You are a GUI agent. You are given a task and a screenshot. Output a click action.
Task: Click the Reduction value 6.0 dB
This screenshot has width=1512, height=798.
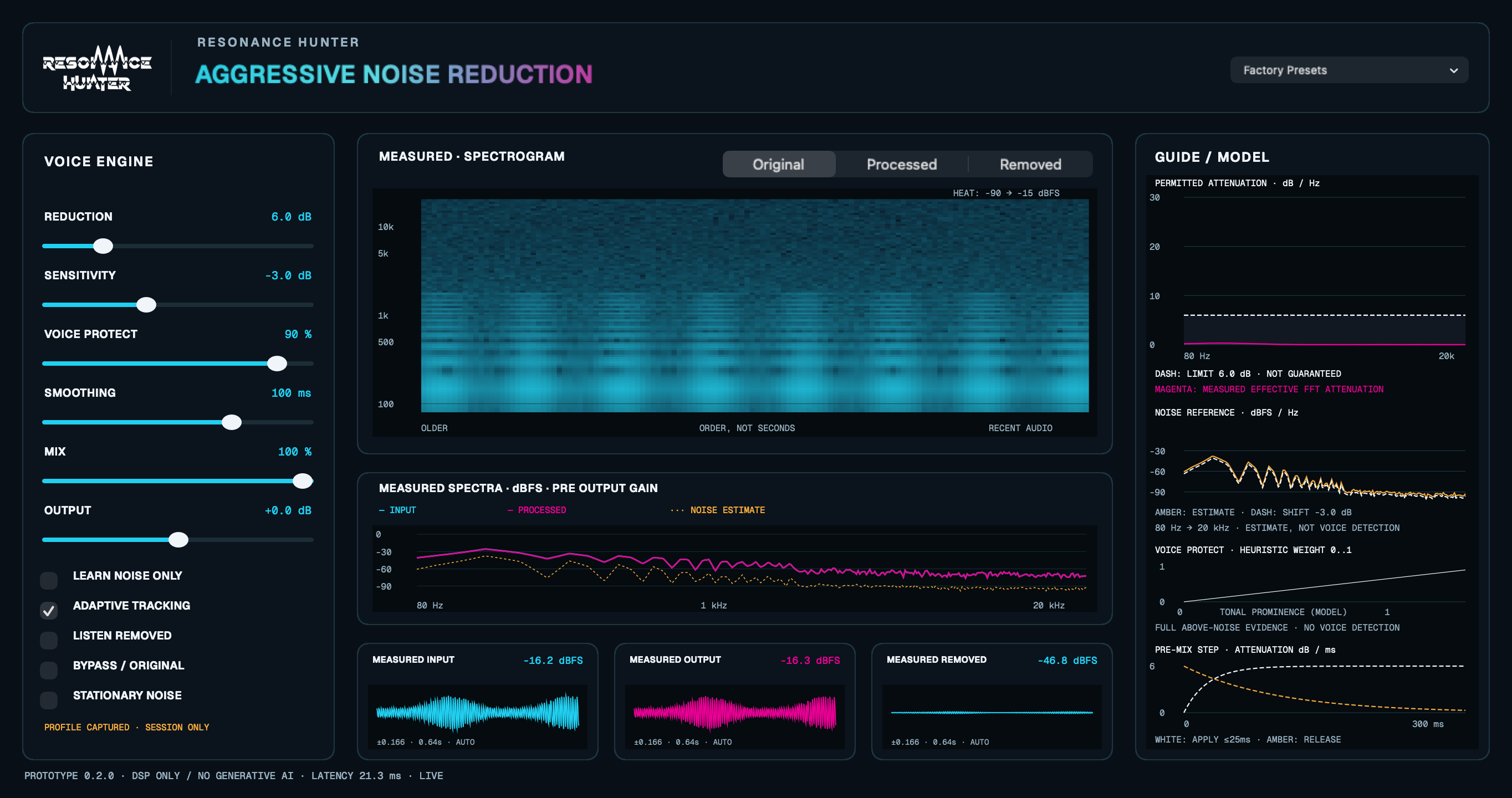tap(291, 217)
